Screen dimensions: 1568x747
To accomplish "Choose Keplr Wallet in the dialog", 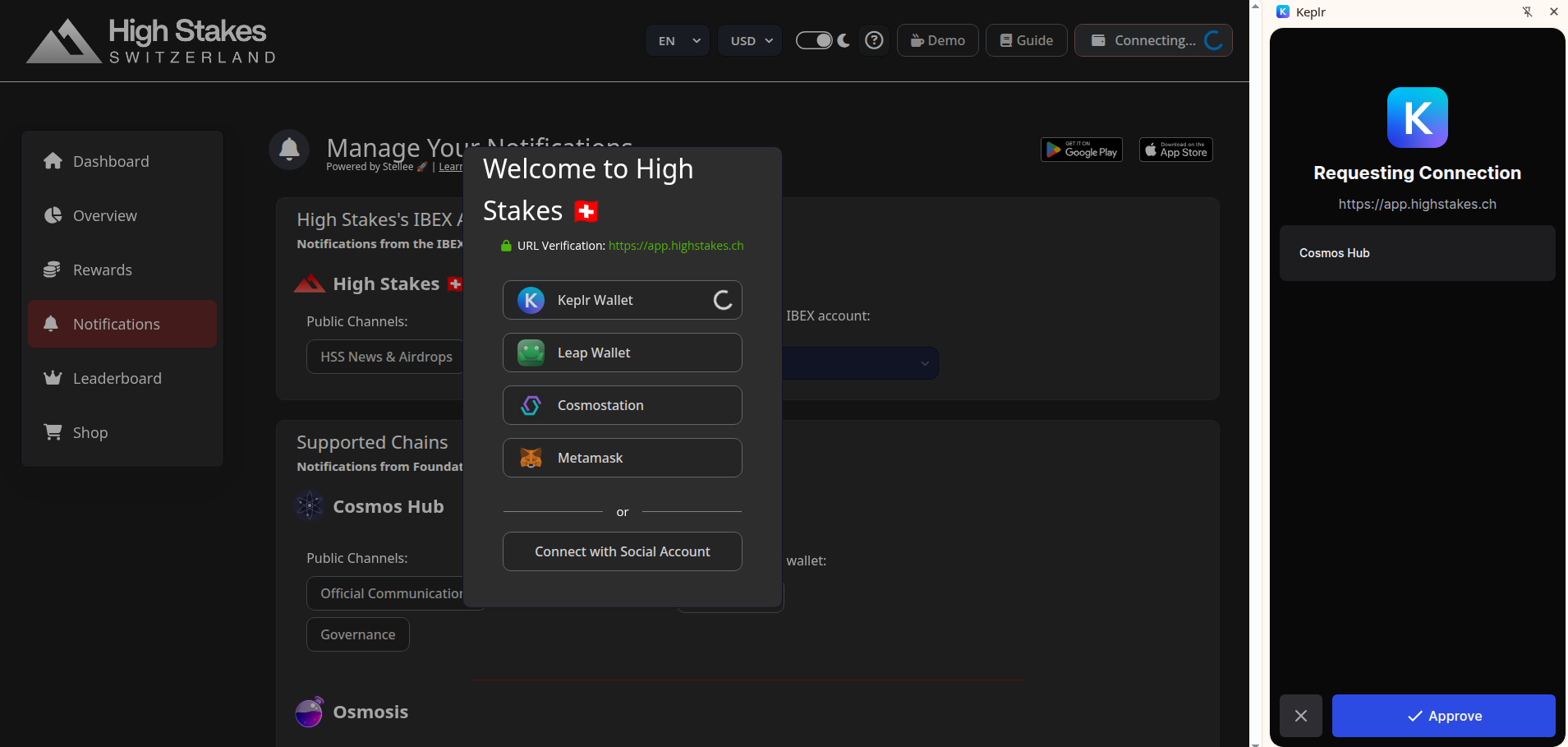I will tap(623, 300).
